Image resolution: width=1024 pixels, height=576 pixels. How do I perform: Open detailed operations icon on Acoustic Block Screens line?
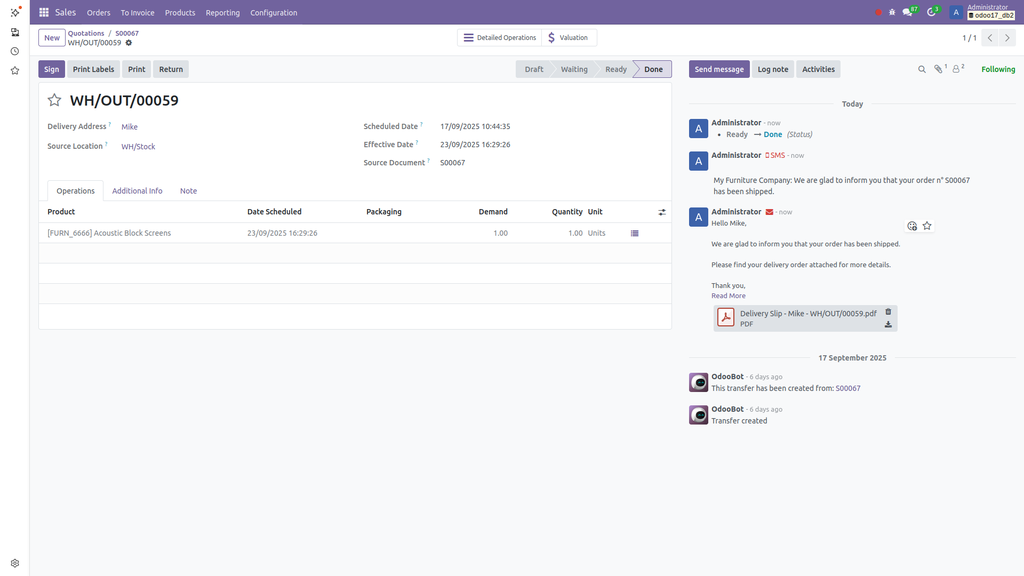tap(634, 232)
